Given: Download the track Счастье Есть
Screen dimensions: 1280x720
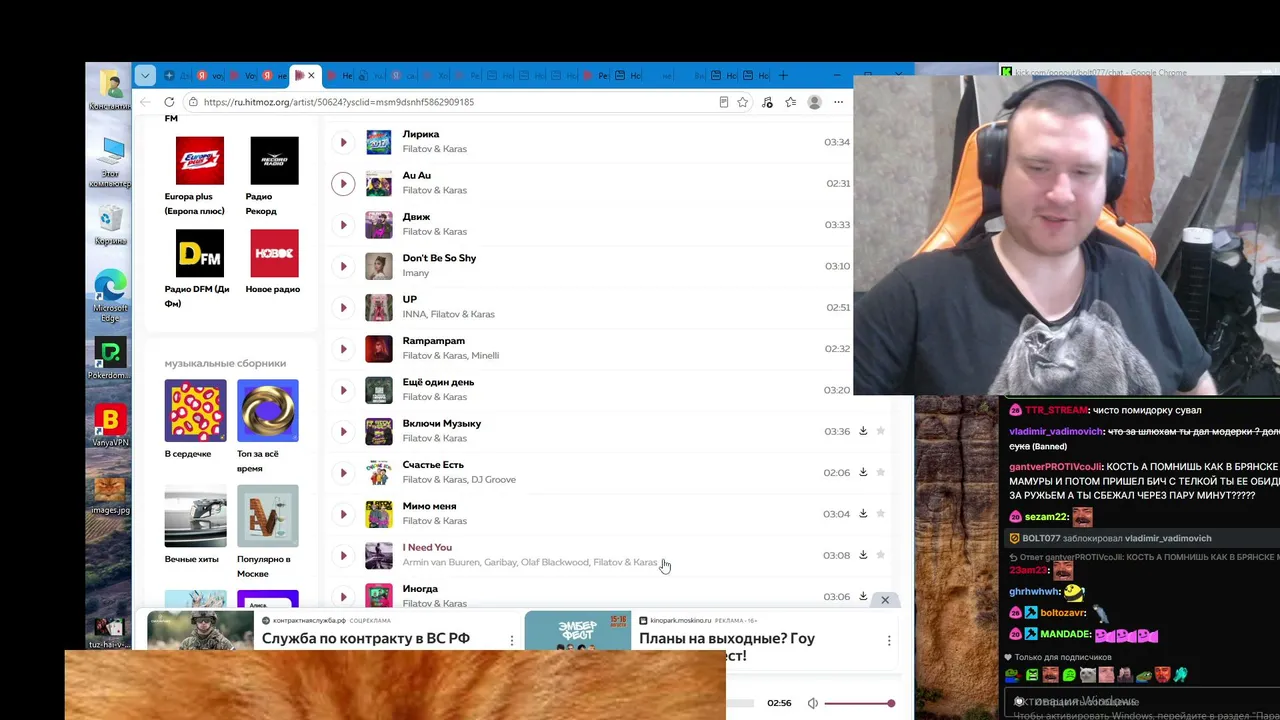Looking at the screenshot, I should pos(863,472).
